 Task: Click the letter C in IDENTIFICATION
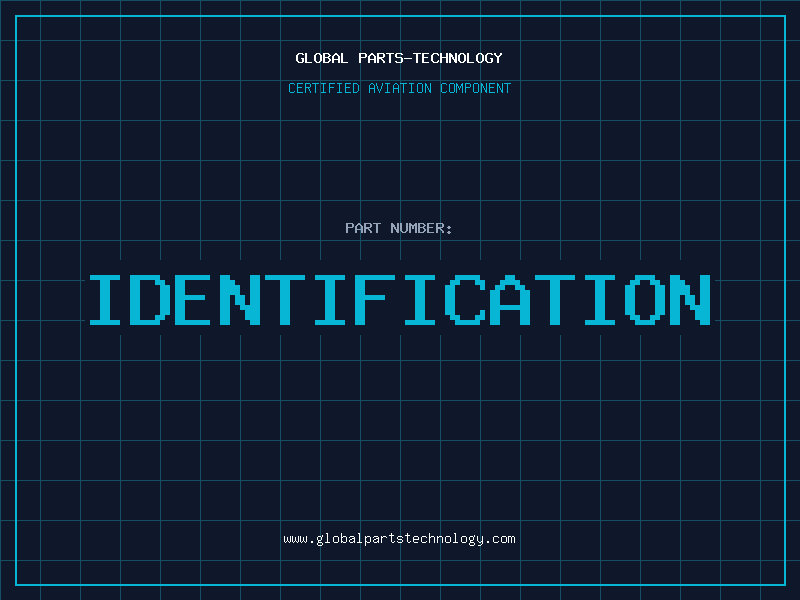466,299
